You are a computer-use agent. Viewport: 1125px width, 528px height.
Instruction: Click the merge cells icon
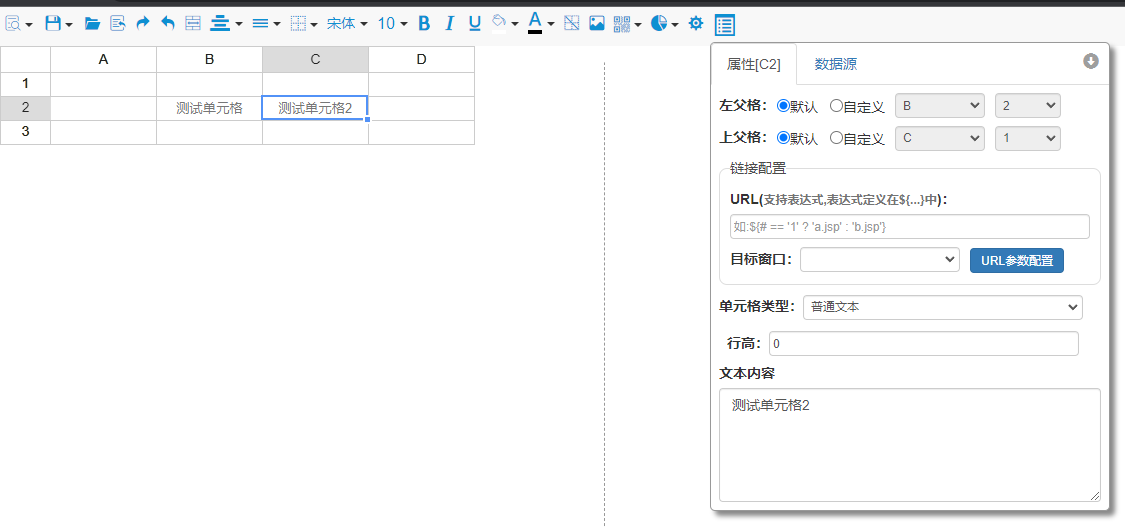tap(193, 24)
